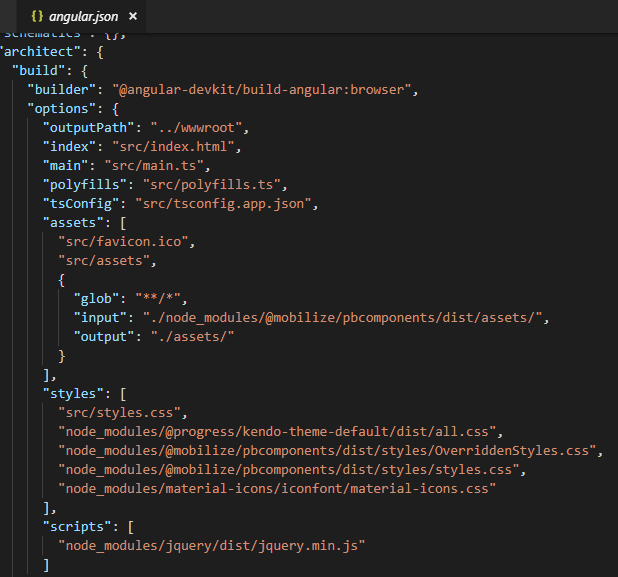Click the "src/main.ts" value
Viewport: 618px width, 577px height.
coord(154,166)
